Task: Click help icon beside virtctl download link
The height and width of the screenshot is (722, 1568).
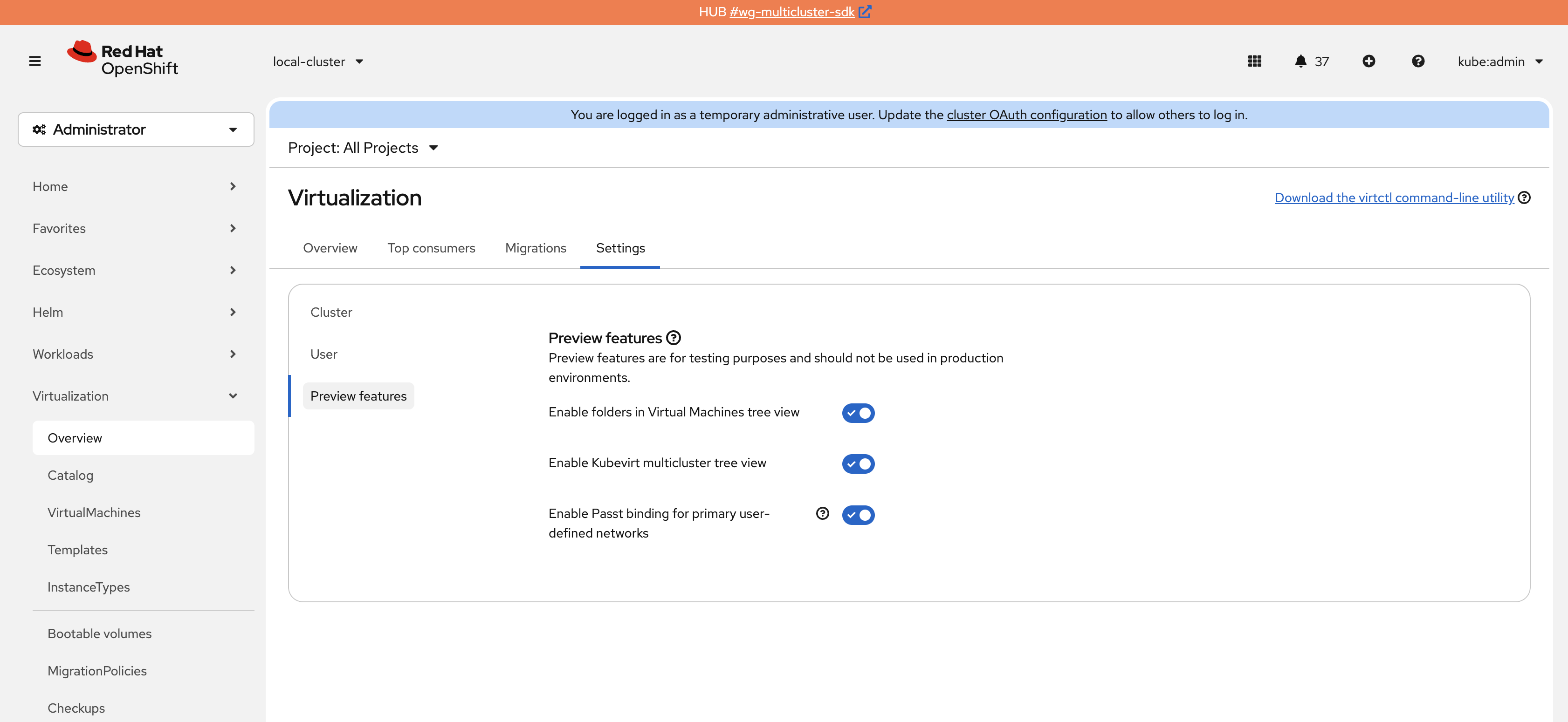Action: [x=1524, y=198]
